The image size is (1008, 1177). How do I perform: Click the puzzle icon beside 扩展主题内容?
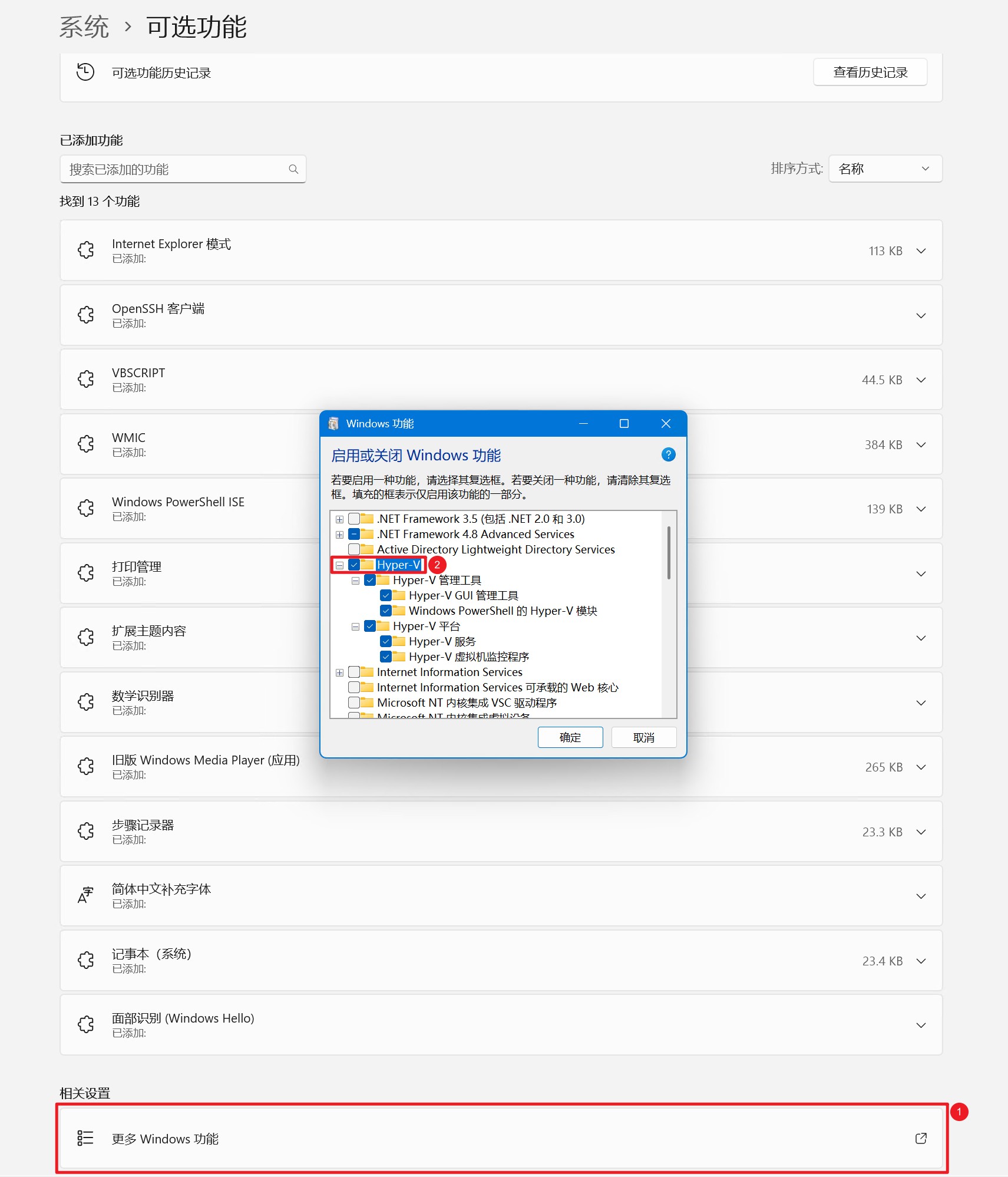coord(86,637)
